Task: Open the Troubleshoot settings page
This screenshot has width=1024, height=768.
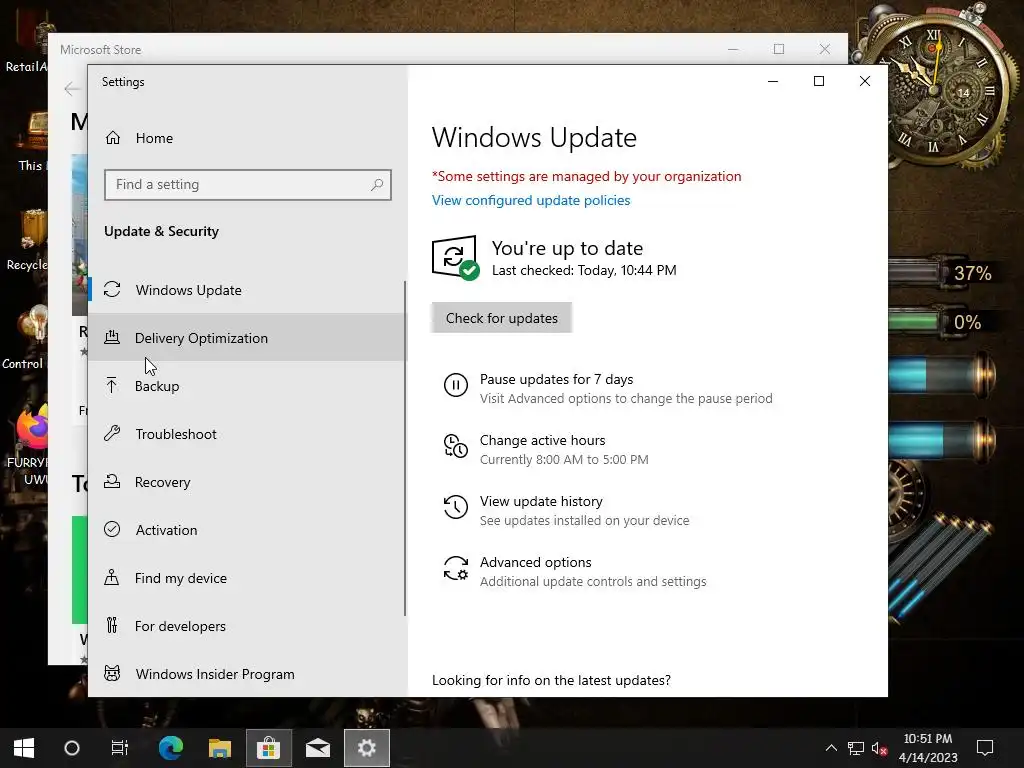Action: coord(247,434)
